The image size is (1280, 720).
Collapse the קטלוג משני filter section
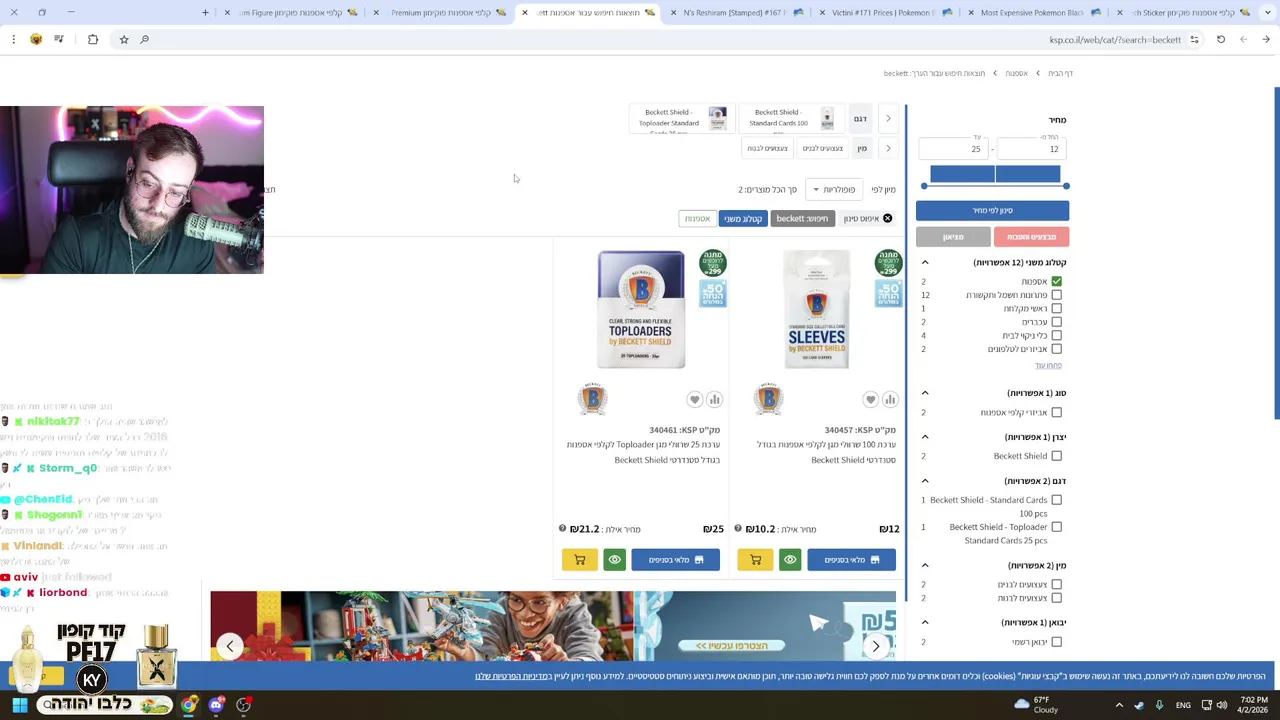click(925, 262)
